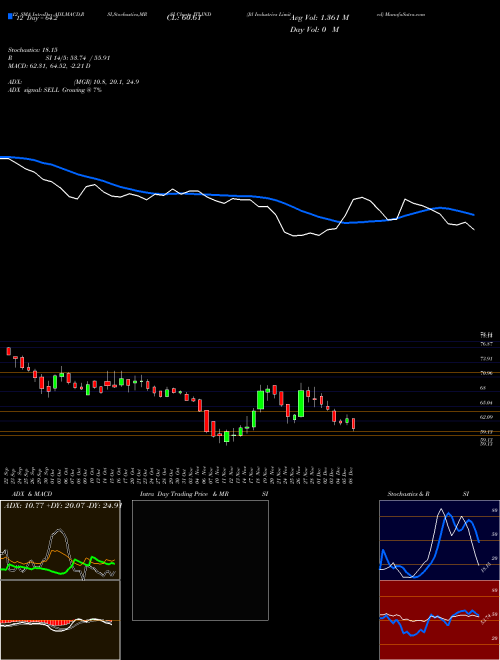Click the "Intra Day Trading Price & MR" heading
The height and width of the screenshot is (660, 500).
(x=185, y=494)
